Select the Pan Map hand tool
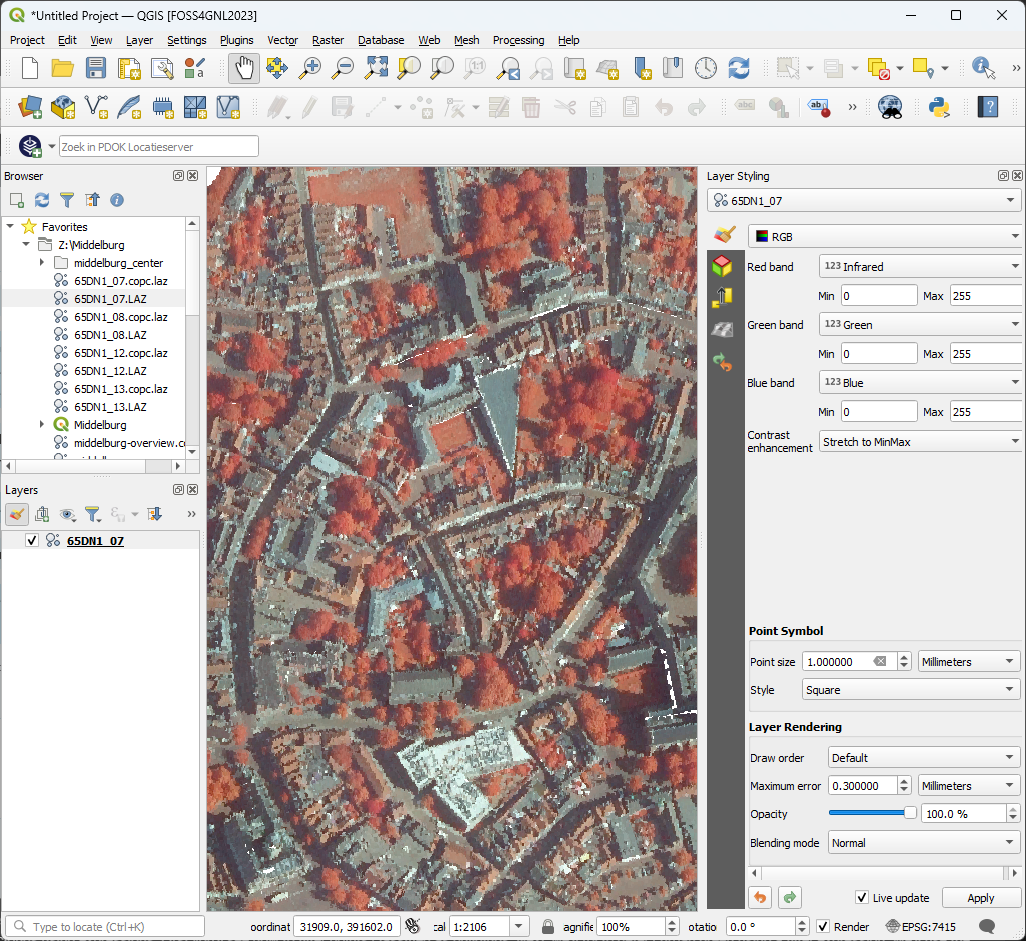This screenshot has width=1026, height=941. point(244,68)
